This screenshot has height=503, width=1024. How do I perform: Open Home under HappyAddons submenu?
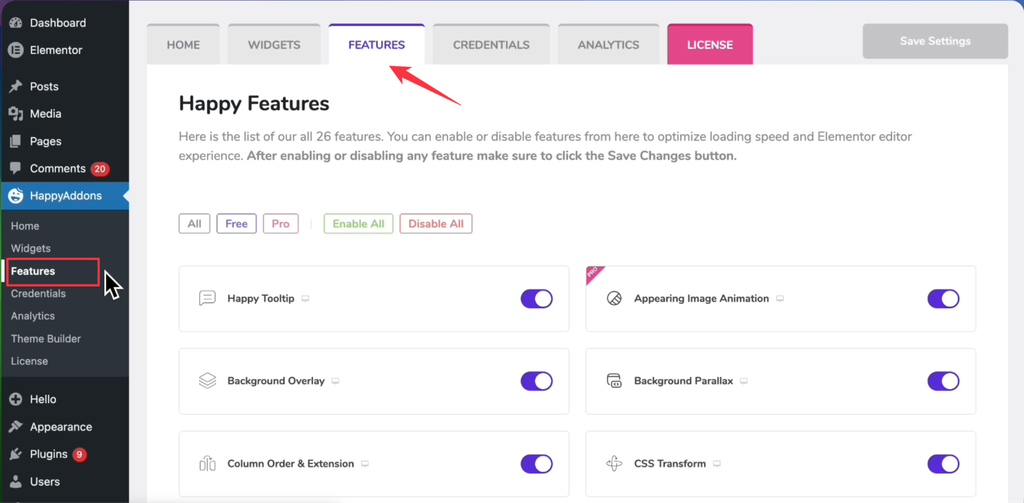25,226
